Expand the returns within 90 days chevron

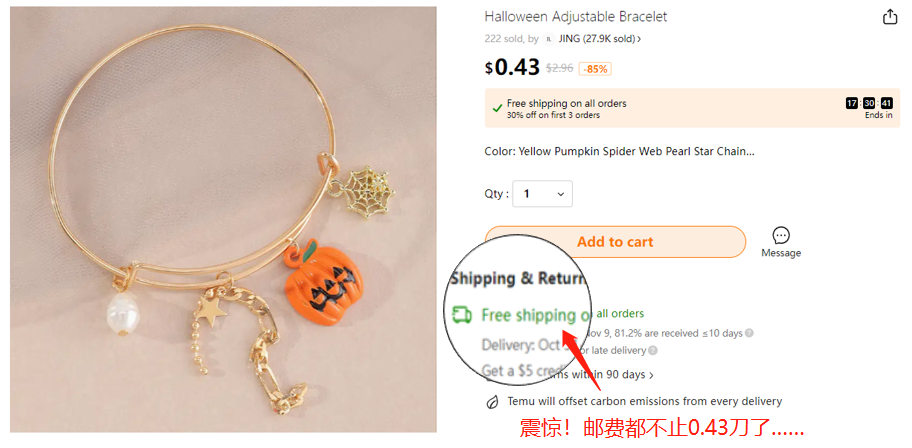pyautogui.click(x=651, y=375)
